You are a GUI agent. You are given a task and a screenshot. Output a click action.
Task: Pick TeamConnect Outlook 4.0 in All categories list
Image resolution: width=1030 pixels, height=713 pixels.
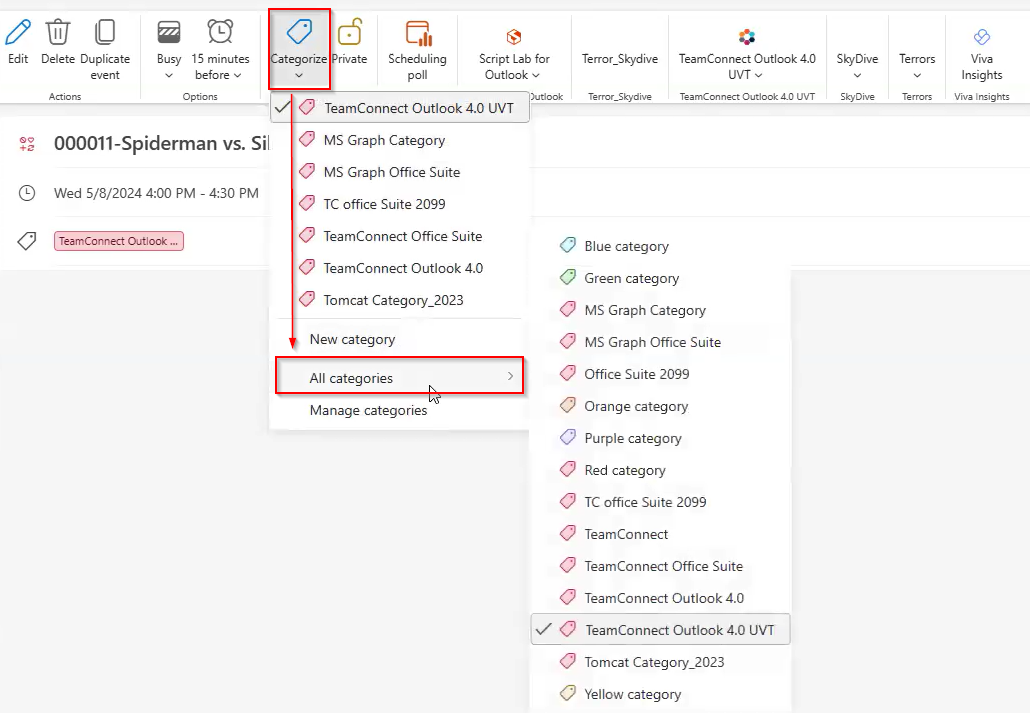660,598
